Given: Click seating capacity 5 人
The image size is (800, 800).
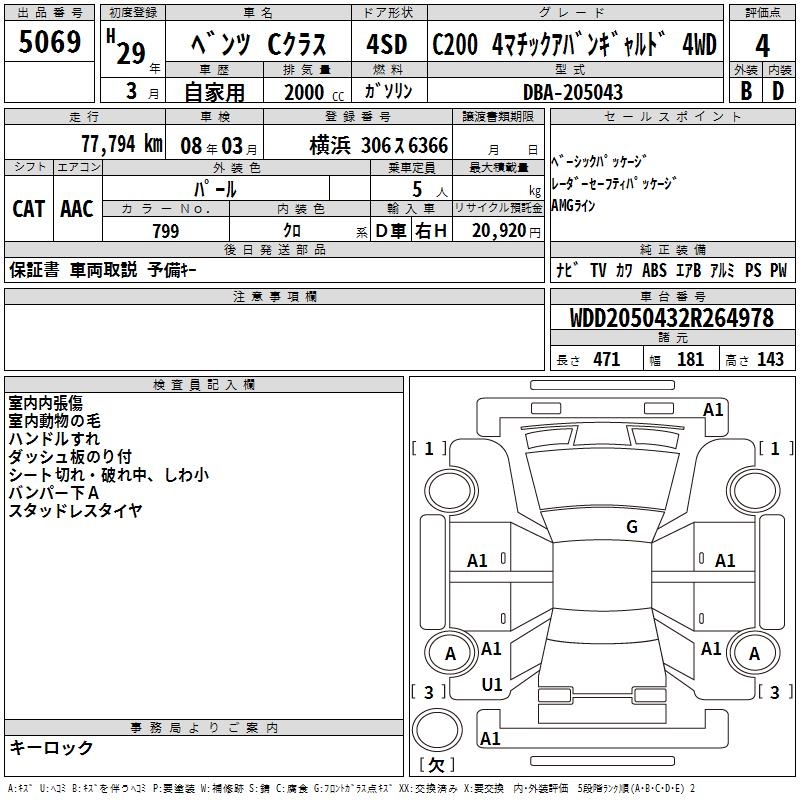Looking at the screenshot, I should [x=430, y=189].
